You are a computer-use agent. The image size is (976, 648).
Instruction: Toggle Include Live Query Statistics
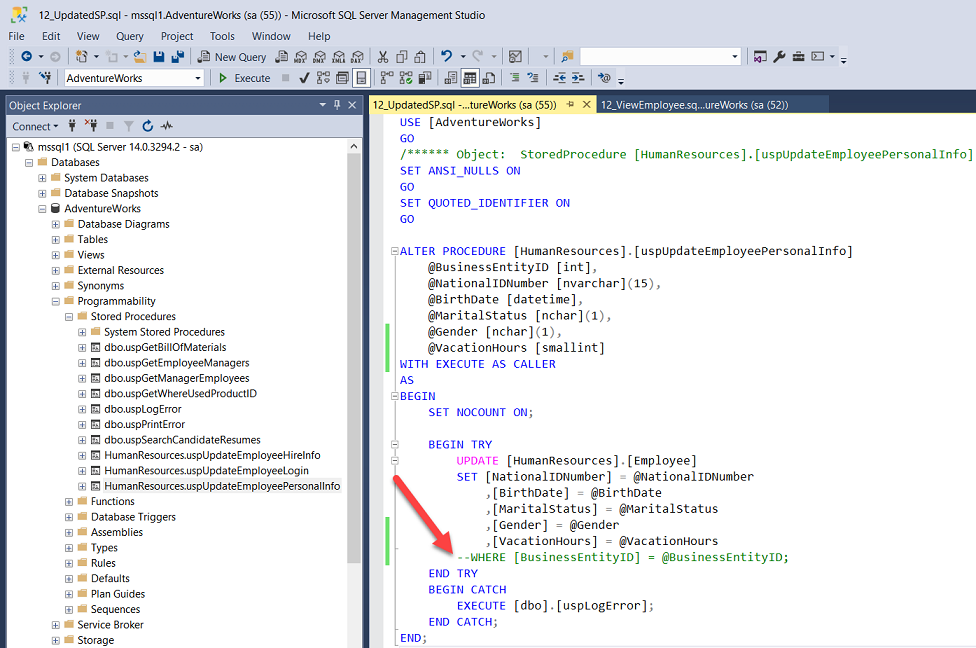pyautogui.click(x=406, y=78)
